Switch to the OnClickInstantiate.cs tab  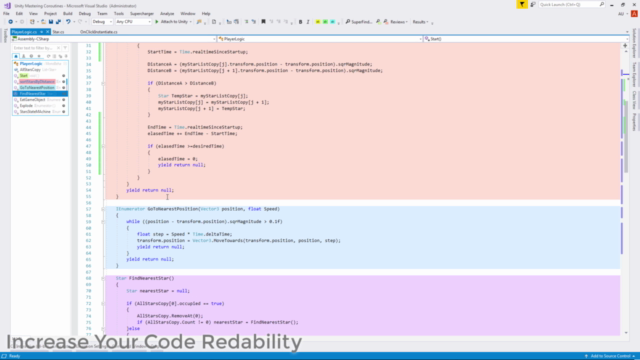click(x=99, y=32)
